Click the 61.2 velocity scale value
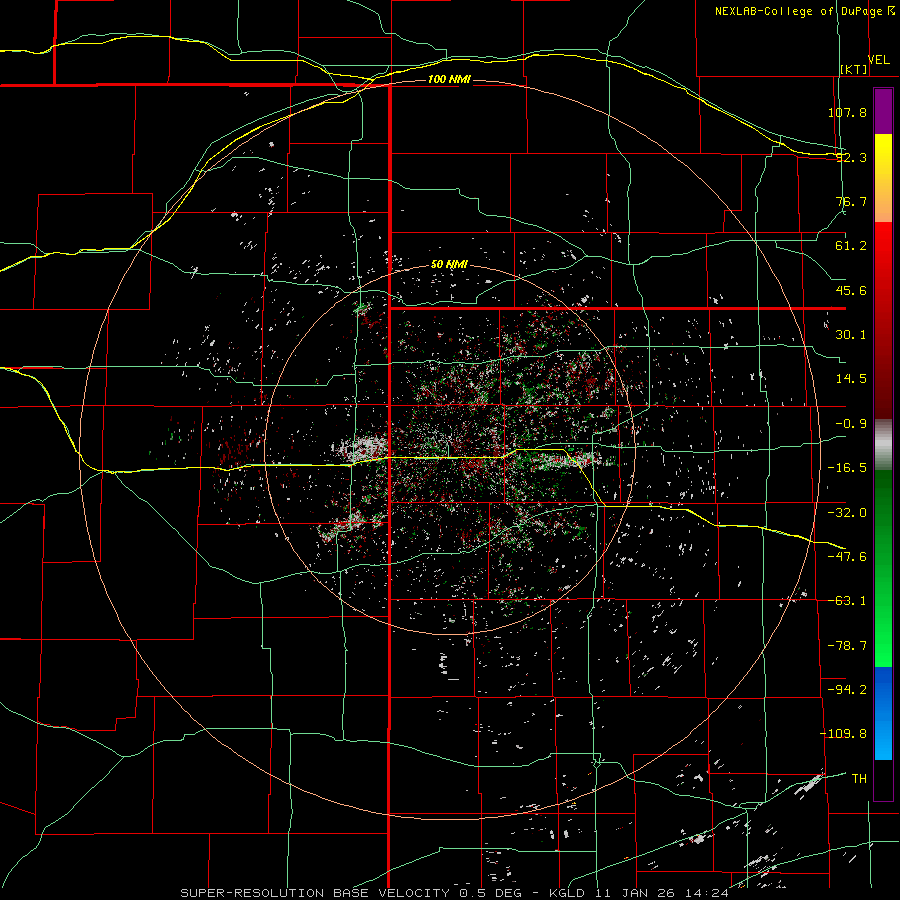This screenshot has height=900, width=900. coord(851,246)
